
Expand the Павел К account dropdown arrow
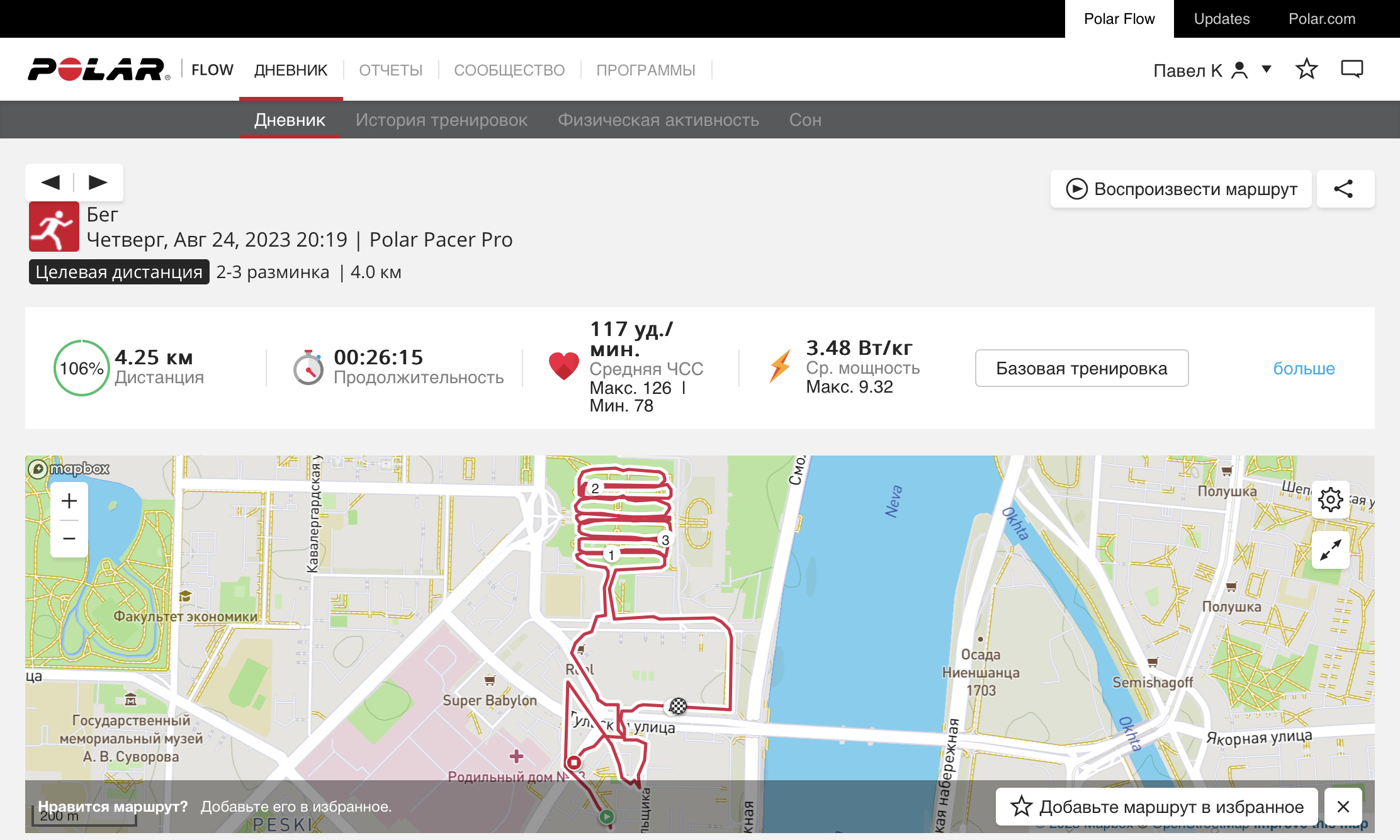pyautogui.click(x=1267, y=69)
